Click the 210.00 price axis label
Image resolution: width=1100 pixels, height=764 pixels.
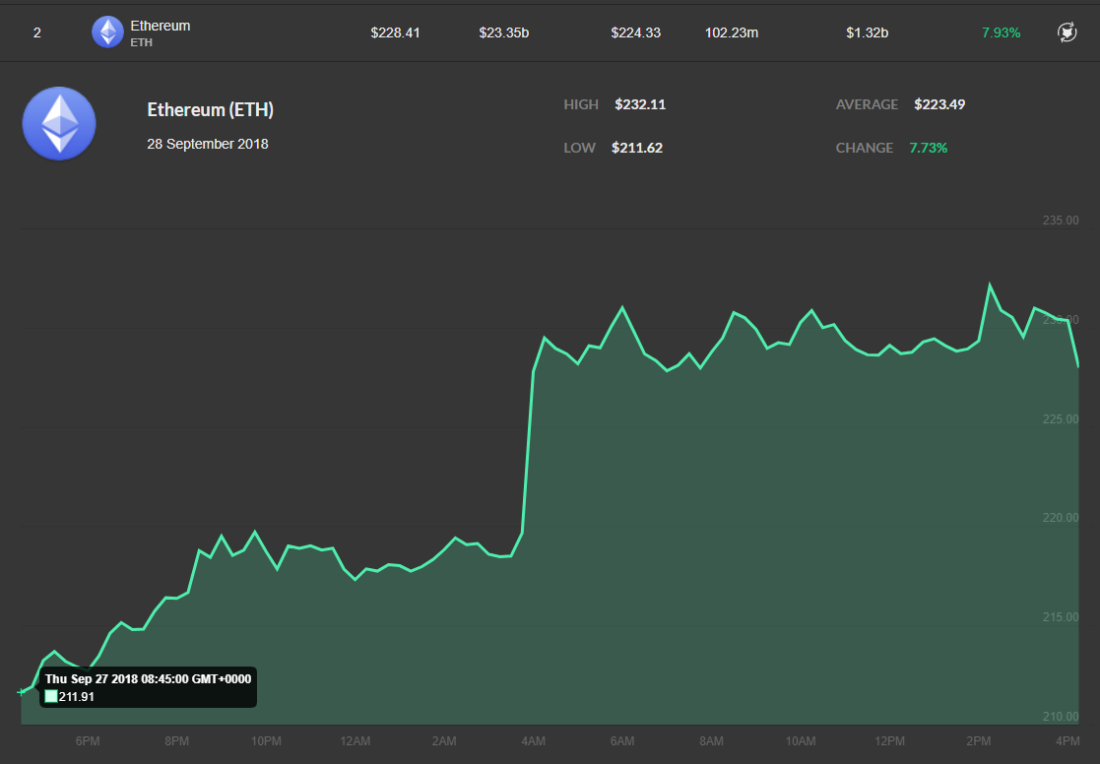coord(1061,717)
